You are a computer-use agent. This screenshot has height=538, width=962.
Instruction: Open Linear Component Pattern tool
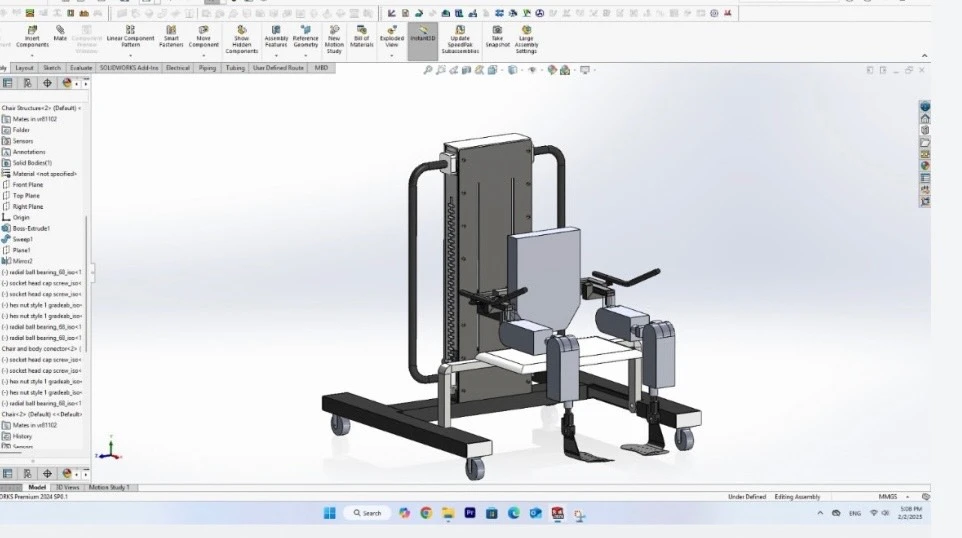click(x=130, y=37)
